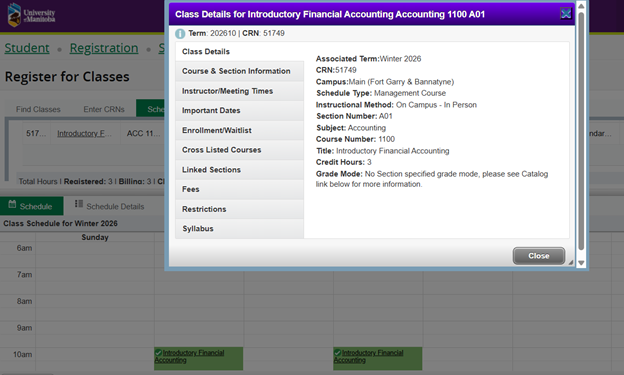Go to the Registration breadcrumb link
The width and height of the screenshot is (624, 375).
[x=104, y=48]
